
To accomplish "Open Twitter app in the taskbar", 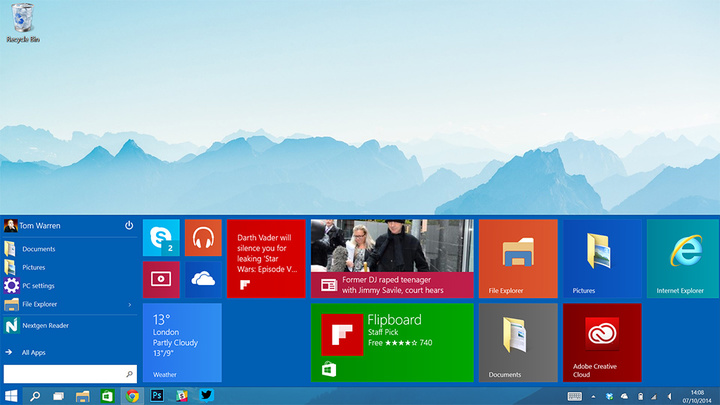I will (206, 396).
